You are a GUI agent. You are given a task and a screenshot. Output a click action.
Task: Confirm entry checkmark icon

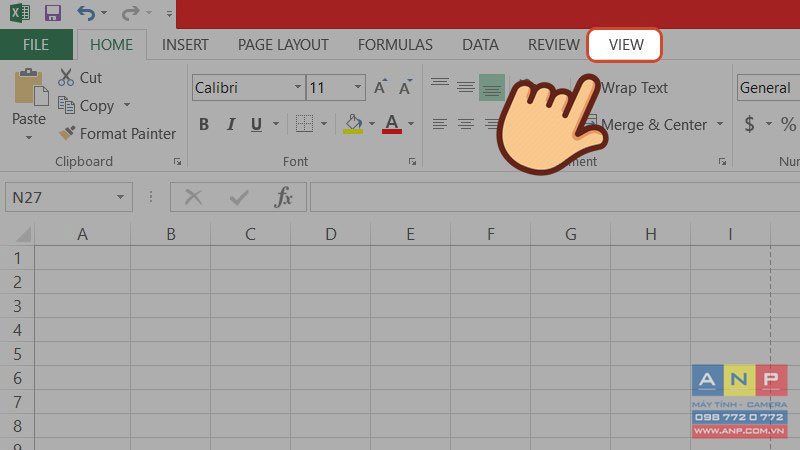(x=239, y=197)
